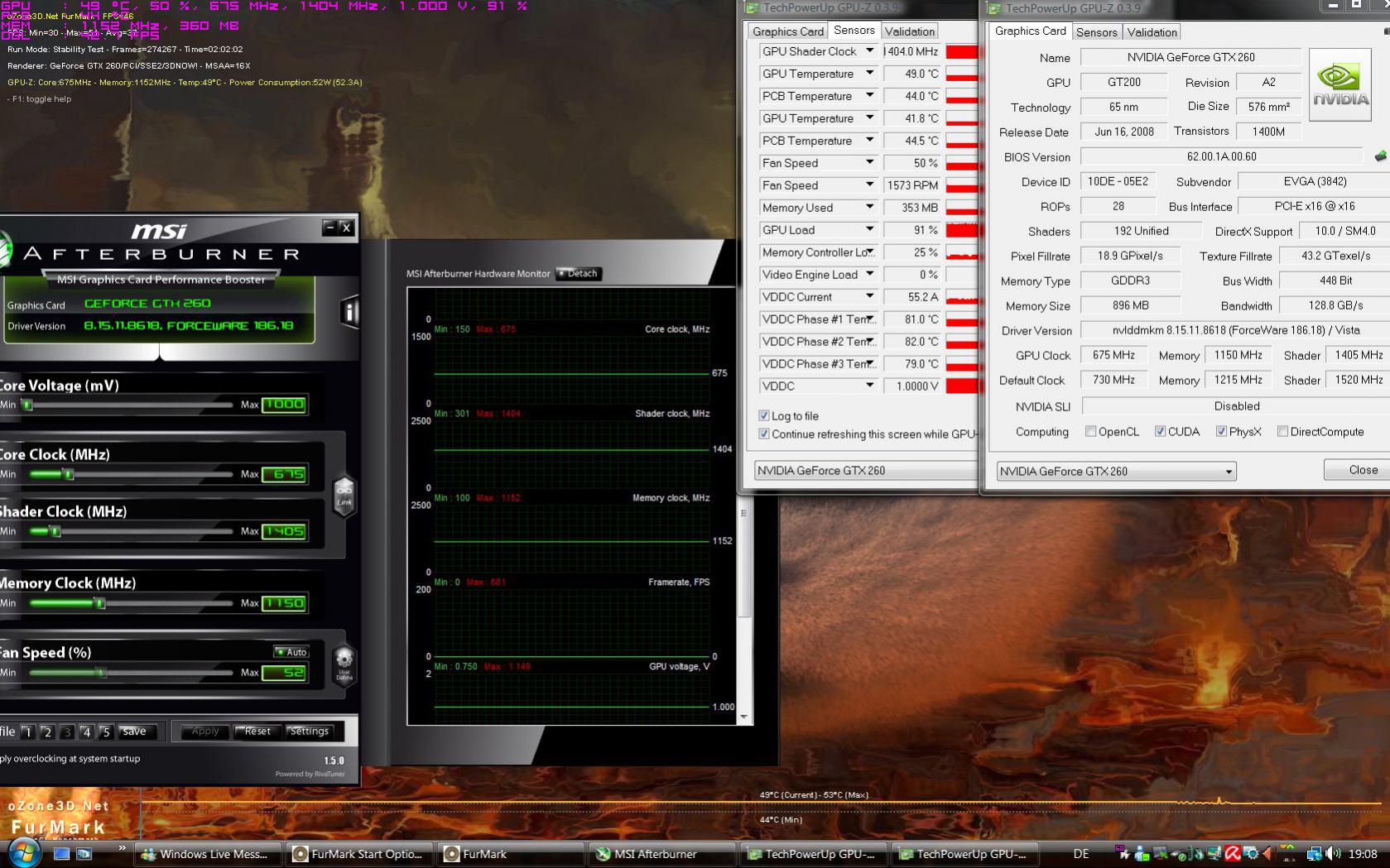1390x868 pixels.
Task: Toggle the OpenCL checkbox in GPU-Z
Action: (x=1091, y=431)
